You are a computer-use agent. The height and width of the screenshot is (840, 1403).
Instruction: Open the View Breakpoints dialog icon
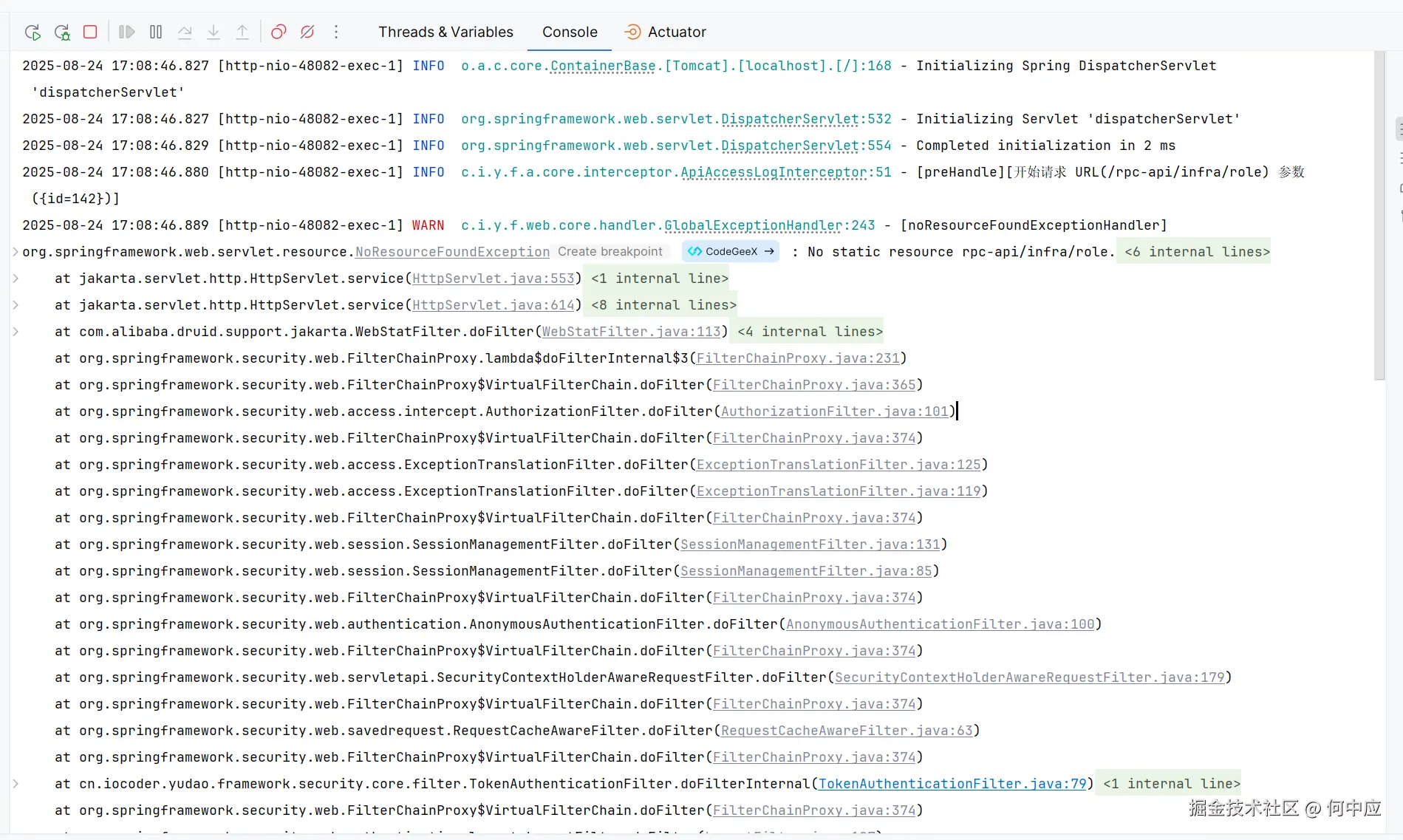coord(279,32)
